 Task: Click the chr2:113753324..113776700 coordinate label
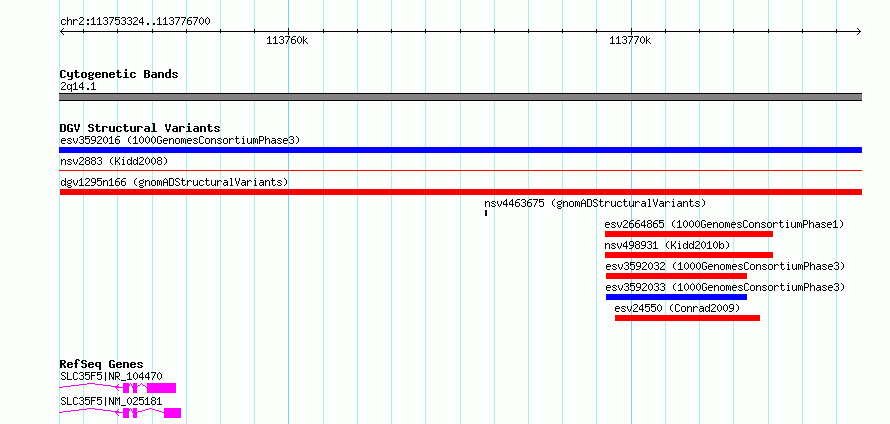point(135,22)
